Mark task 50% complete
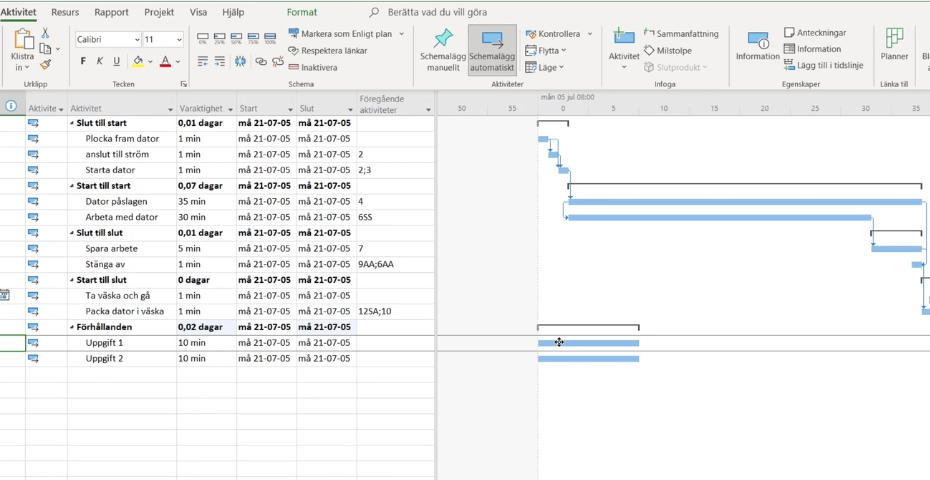Screen dimensions: 930x480 coord(236,39)
